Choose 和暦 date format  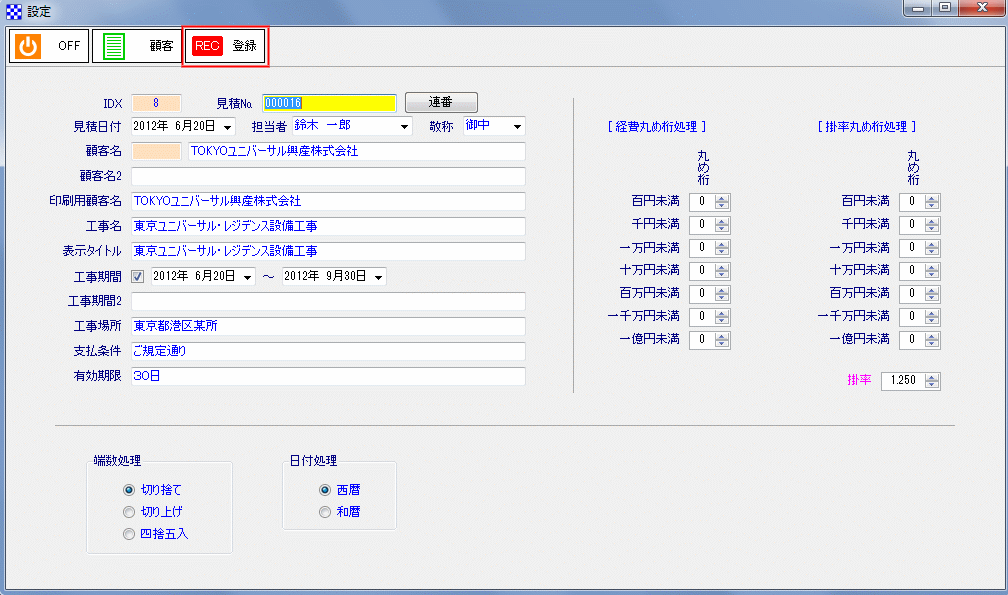[325, 512]
